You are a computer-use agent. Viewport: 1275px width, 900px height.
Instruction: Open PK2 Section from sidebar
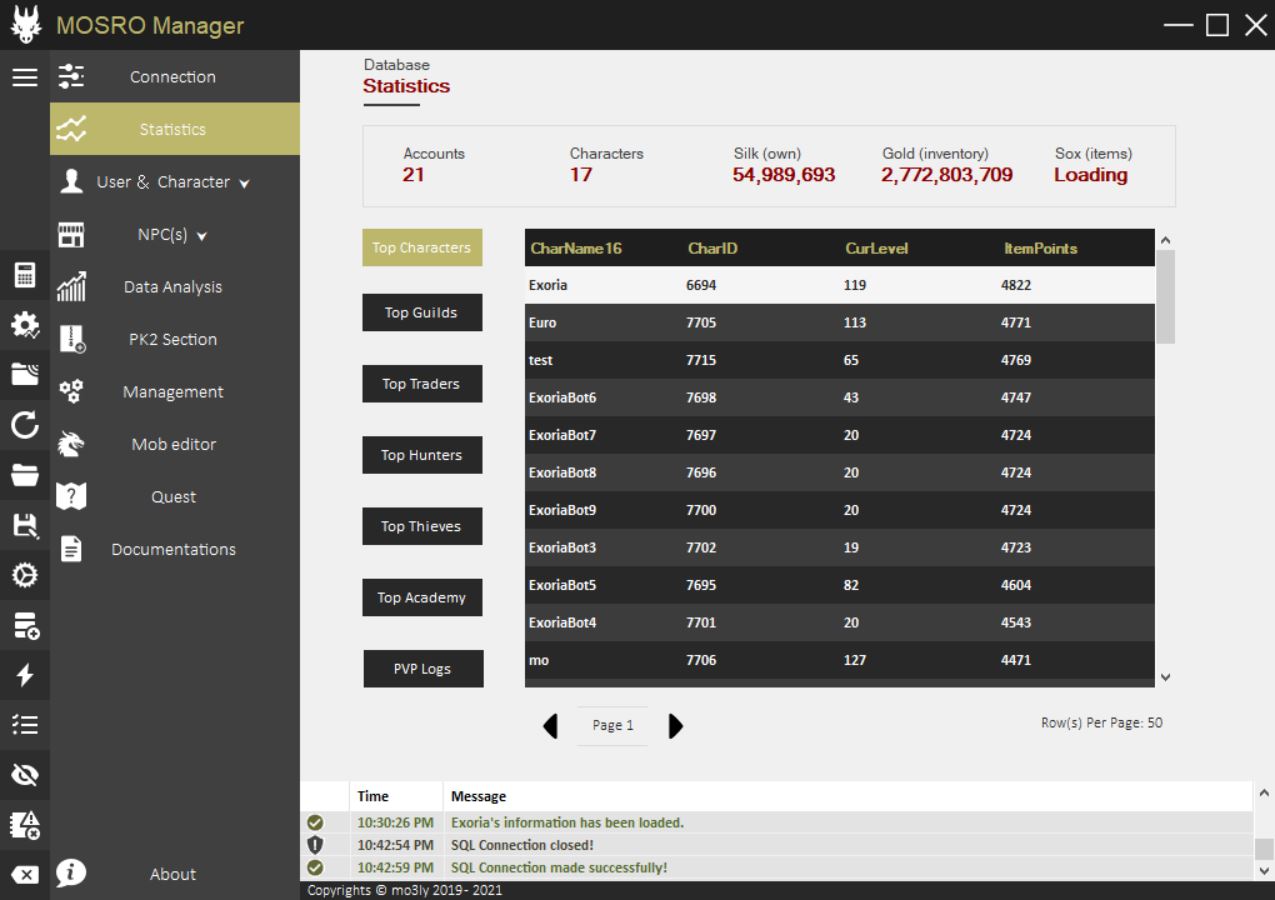tap(173, 339)
